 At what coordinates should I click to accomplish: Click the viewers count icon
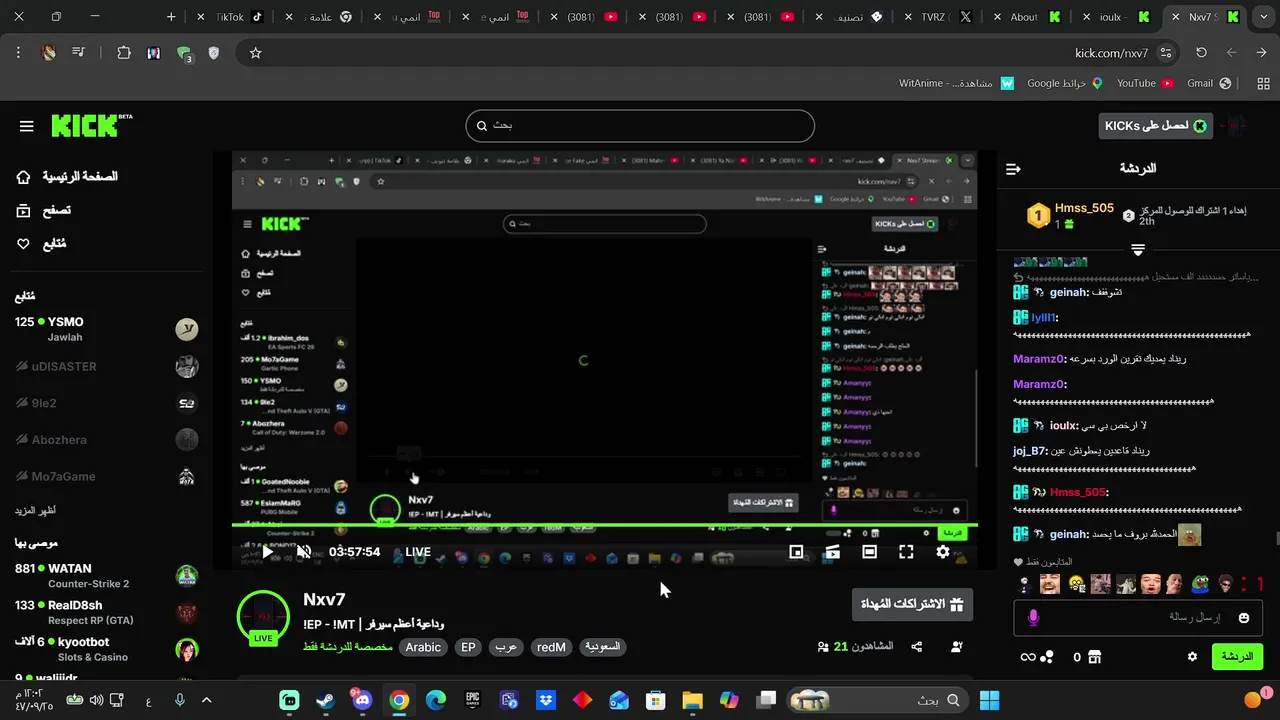tap(823, 647)
